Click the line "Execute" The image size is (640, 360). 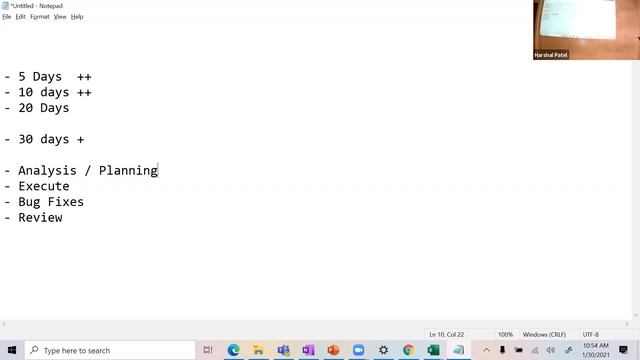pyautogui.click(x=37, y=186)
